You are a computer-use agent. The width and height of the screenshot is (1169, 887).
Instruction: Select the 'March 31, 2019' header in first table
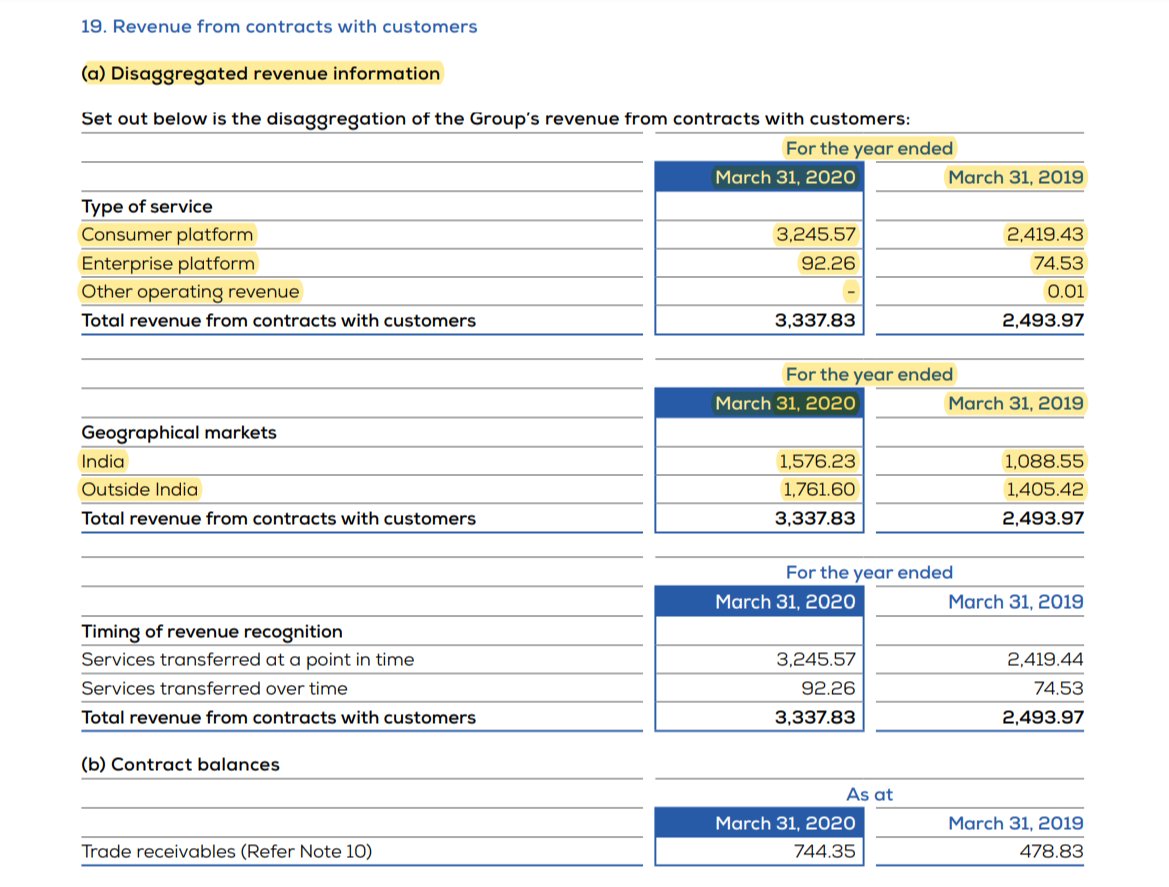tap(1013, 177)
